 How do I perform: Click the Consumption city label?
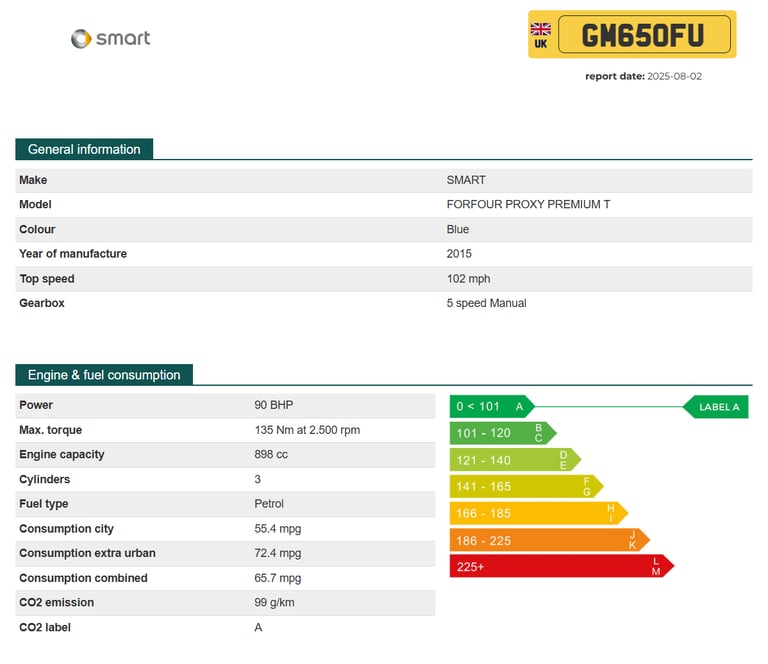click(x=66, y=529)
